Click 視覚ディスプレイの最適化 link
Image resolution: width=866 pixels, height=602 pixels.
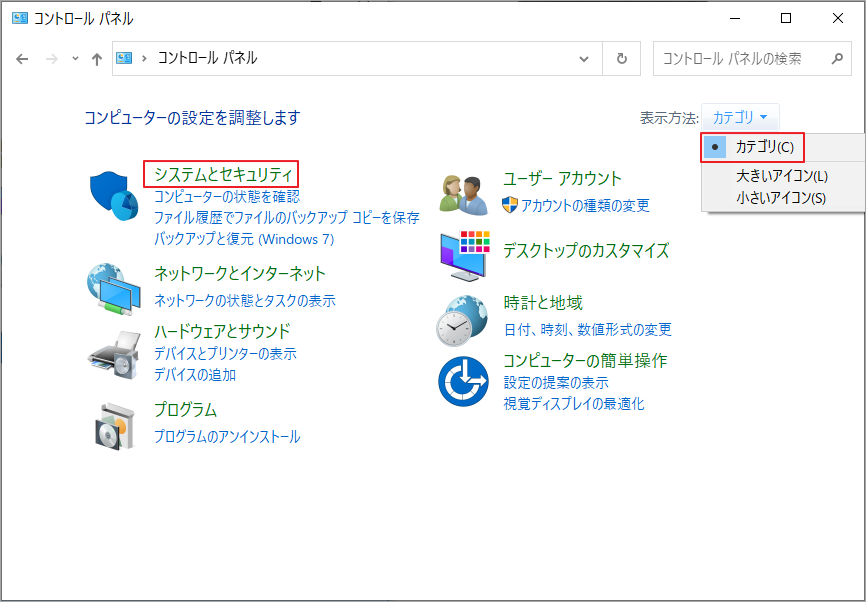point(574,404)
